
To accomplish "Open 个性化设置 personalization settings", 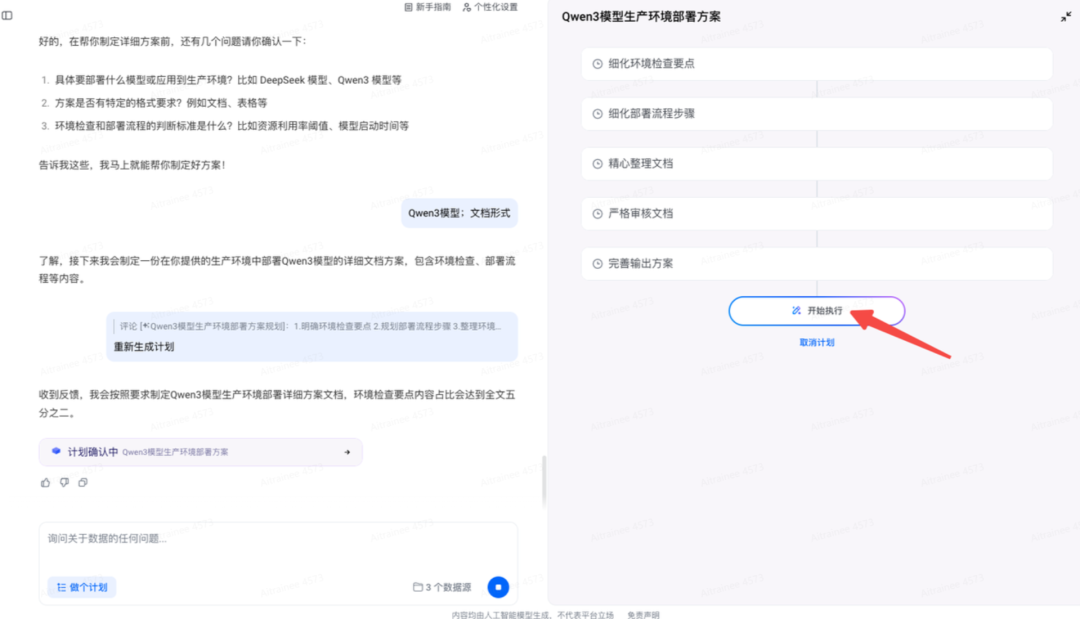I will tap(490, 7).
